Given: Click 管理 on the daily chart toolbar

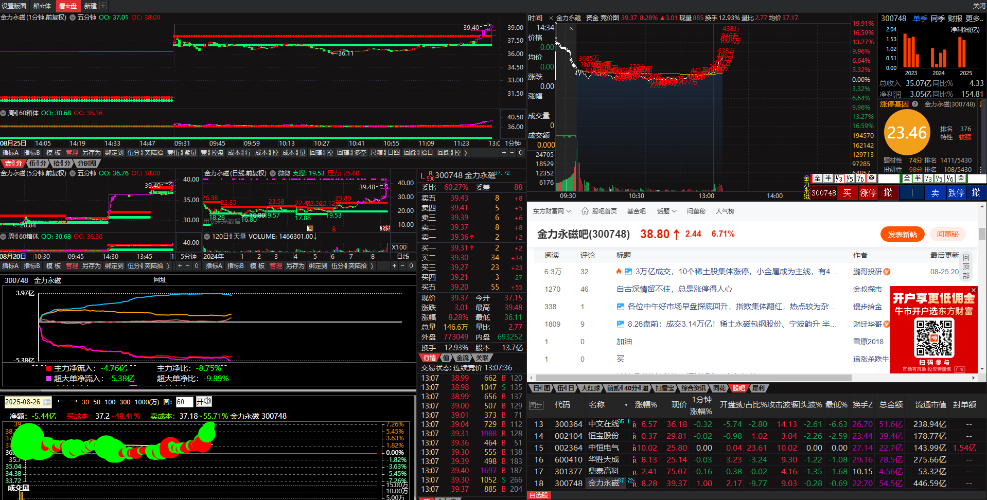Looking at the screenshot, I should (276, 266).
